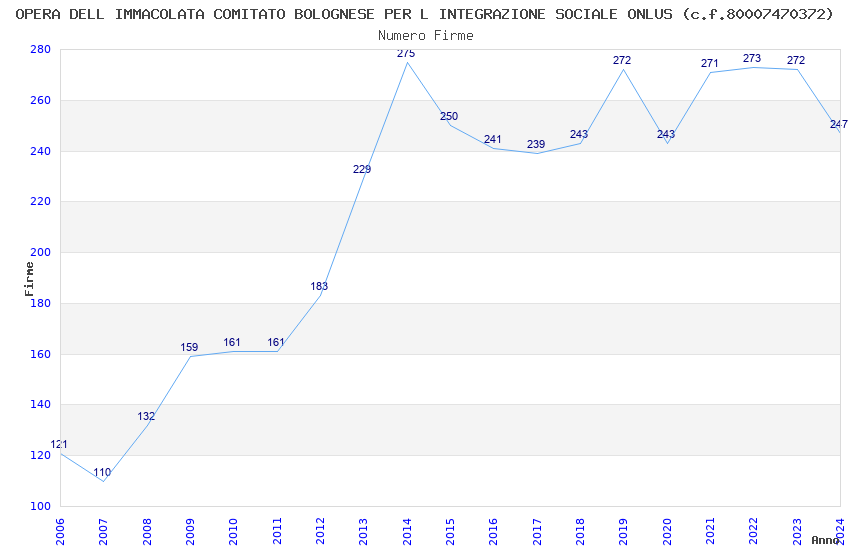
Task: Click x-axis year 2018
Action: point(580,531)
